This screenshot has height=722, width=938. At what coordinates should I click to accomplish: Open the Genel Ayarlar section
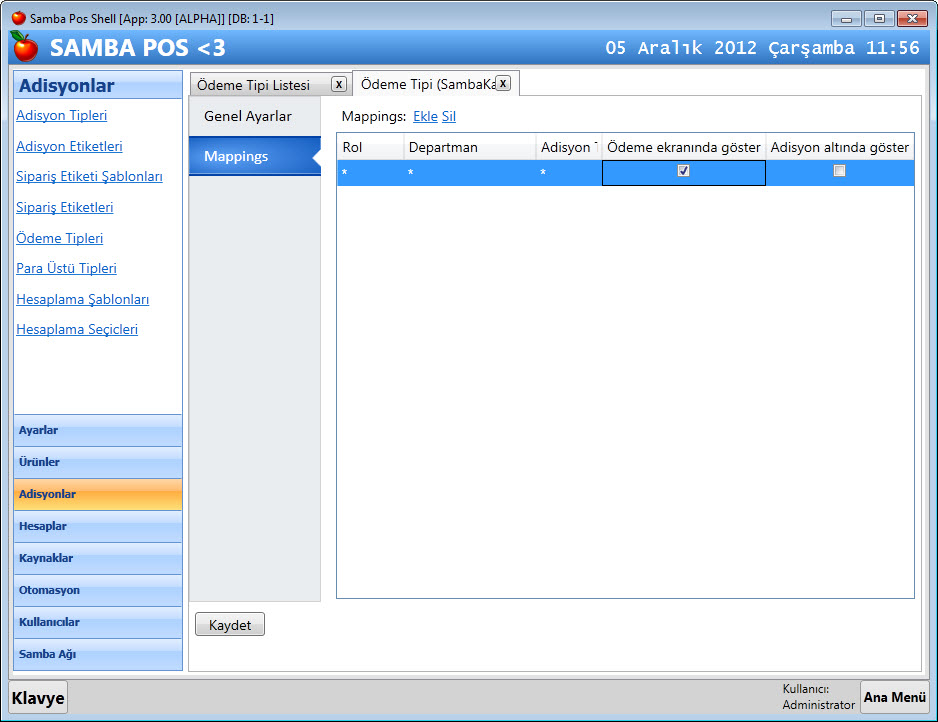tap(248, 116)
